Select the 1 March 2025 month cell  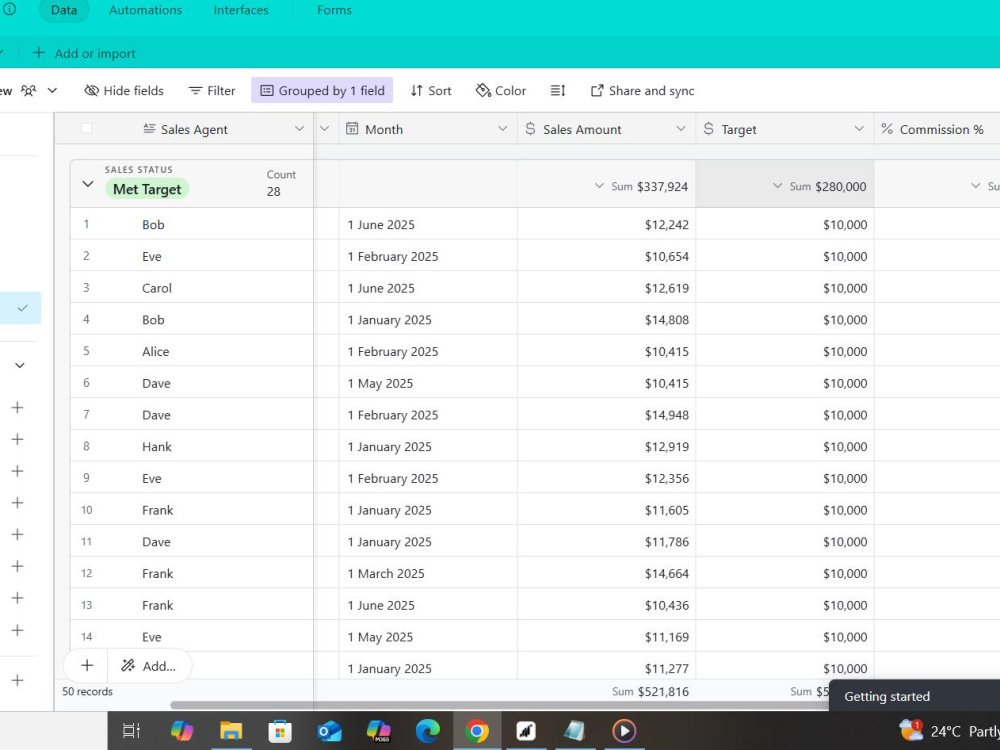pyautogui.click(x=428, y=573)
